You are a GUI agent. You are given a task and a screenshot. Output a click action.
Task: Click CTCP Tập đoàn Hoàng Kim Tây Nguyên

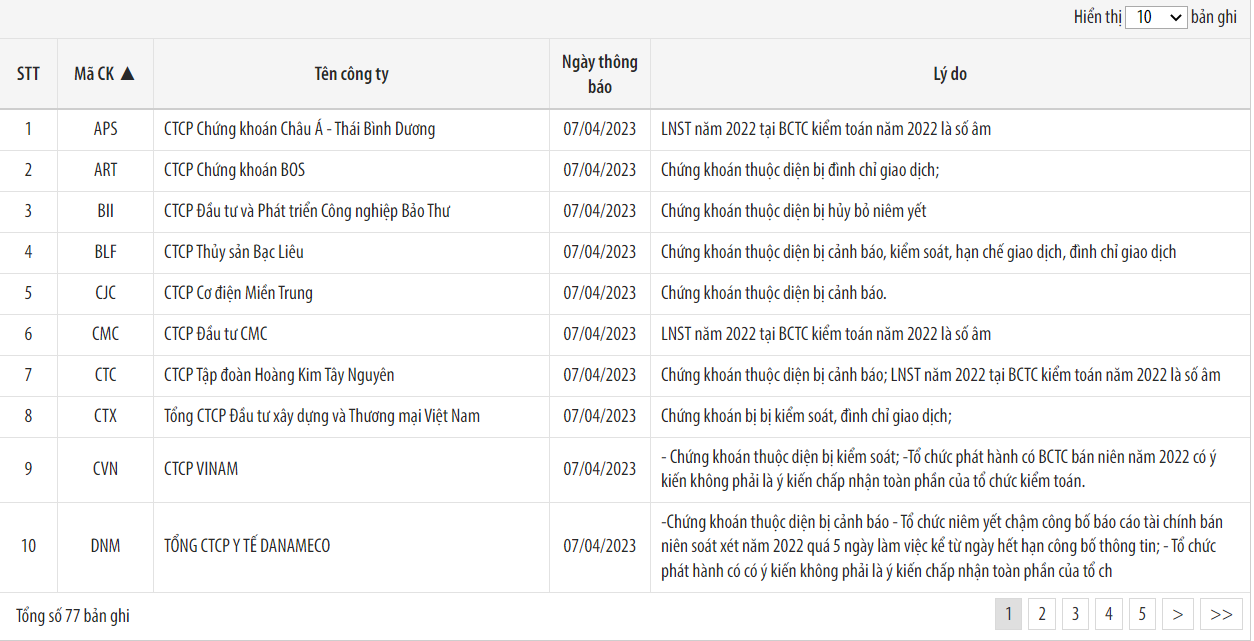tap(279, 375)
